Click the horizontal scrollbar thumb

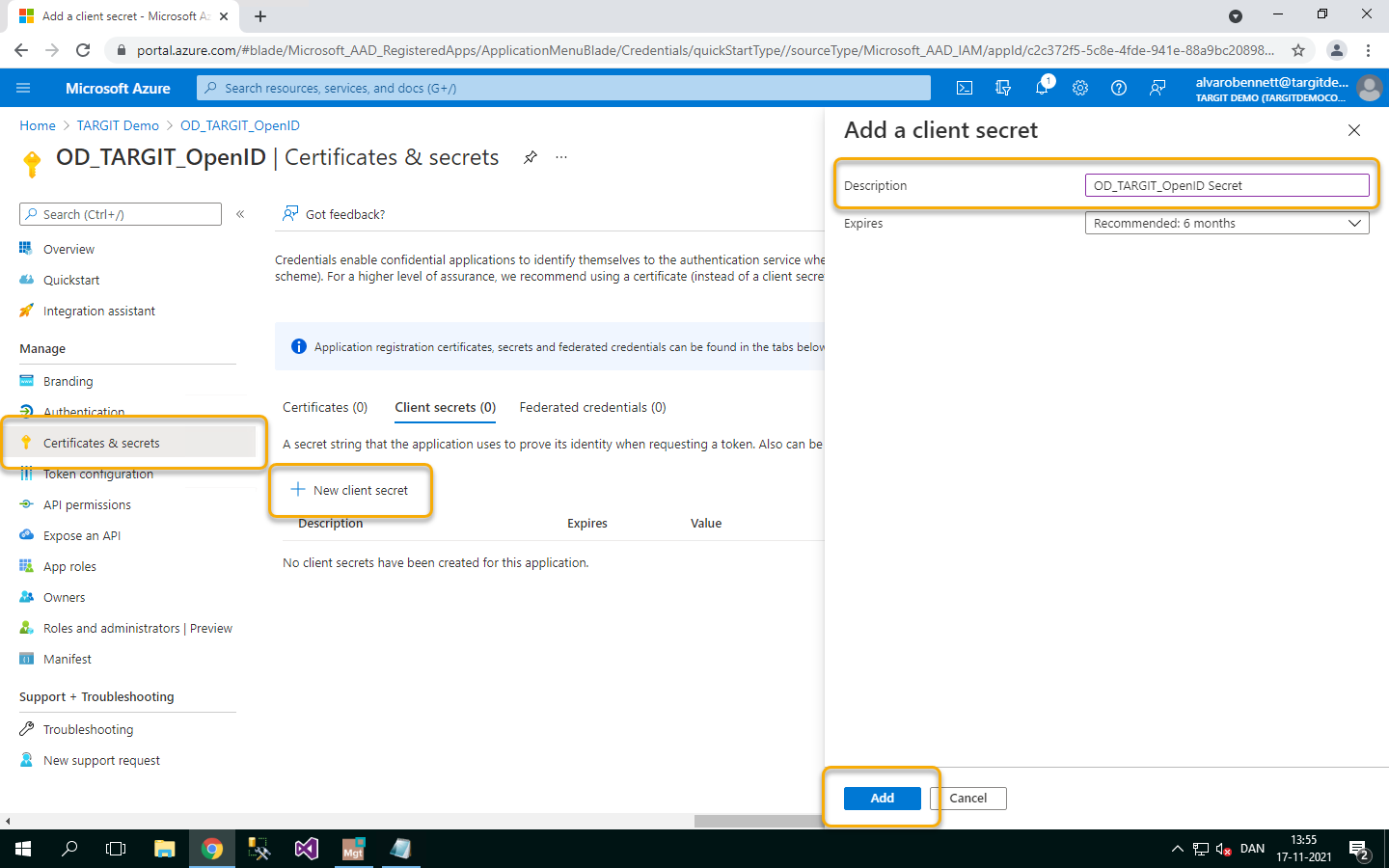pos(759,822)
